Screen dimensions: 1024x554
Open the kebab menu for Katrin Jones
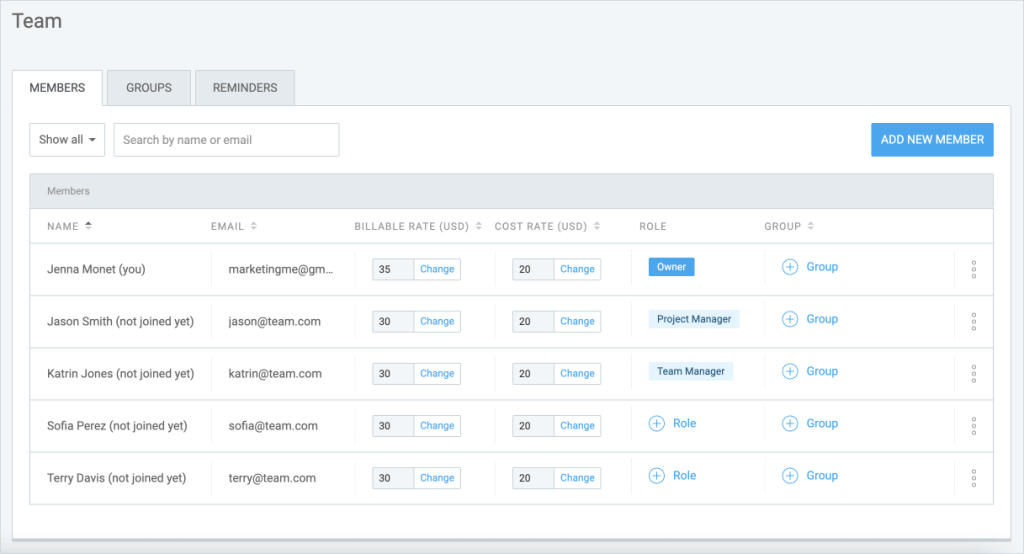point(973,374)
